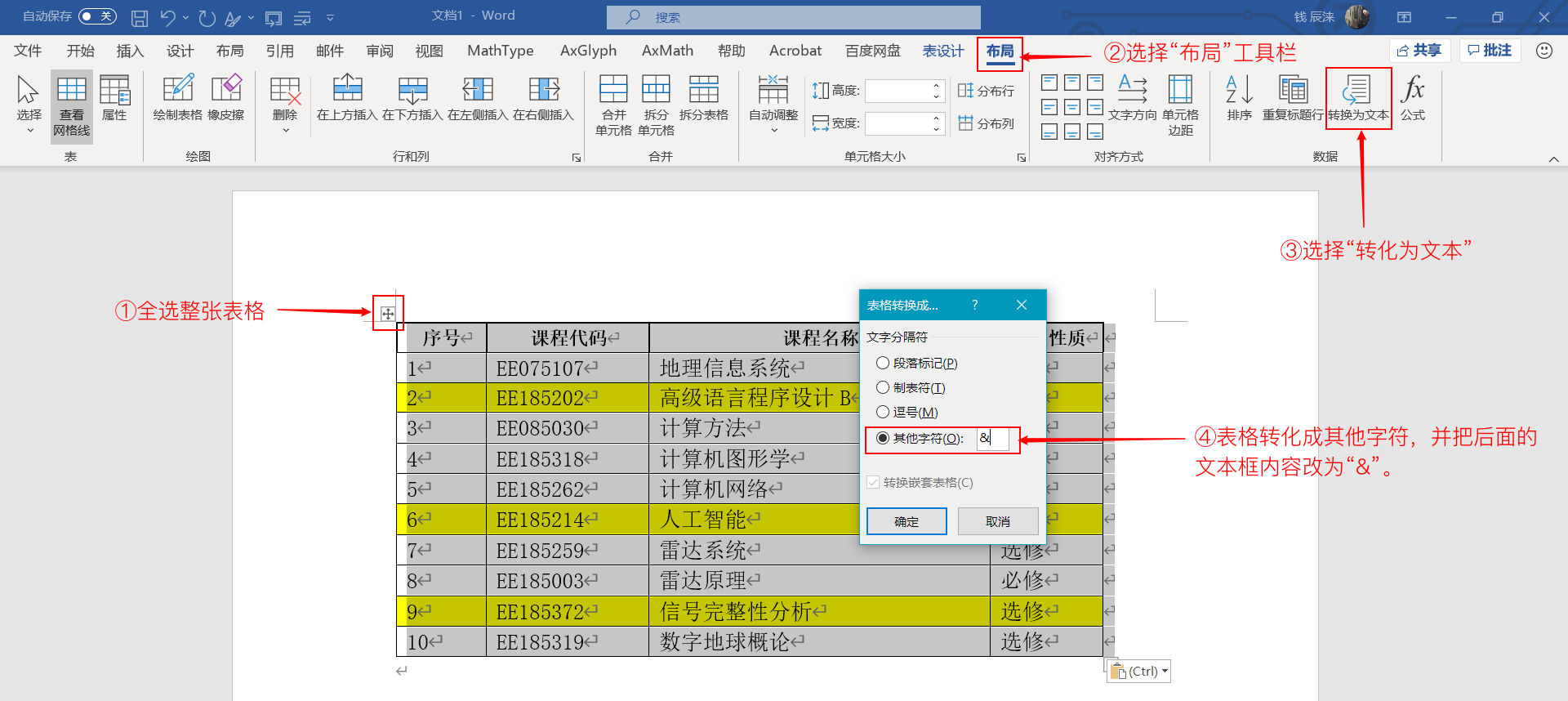
Task: Click the Redo icon
Action: click(x=207, y=17)
